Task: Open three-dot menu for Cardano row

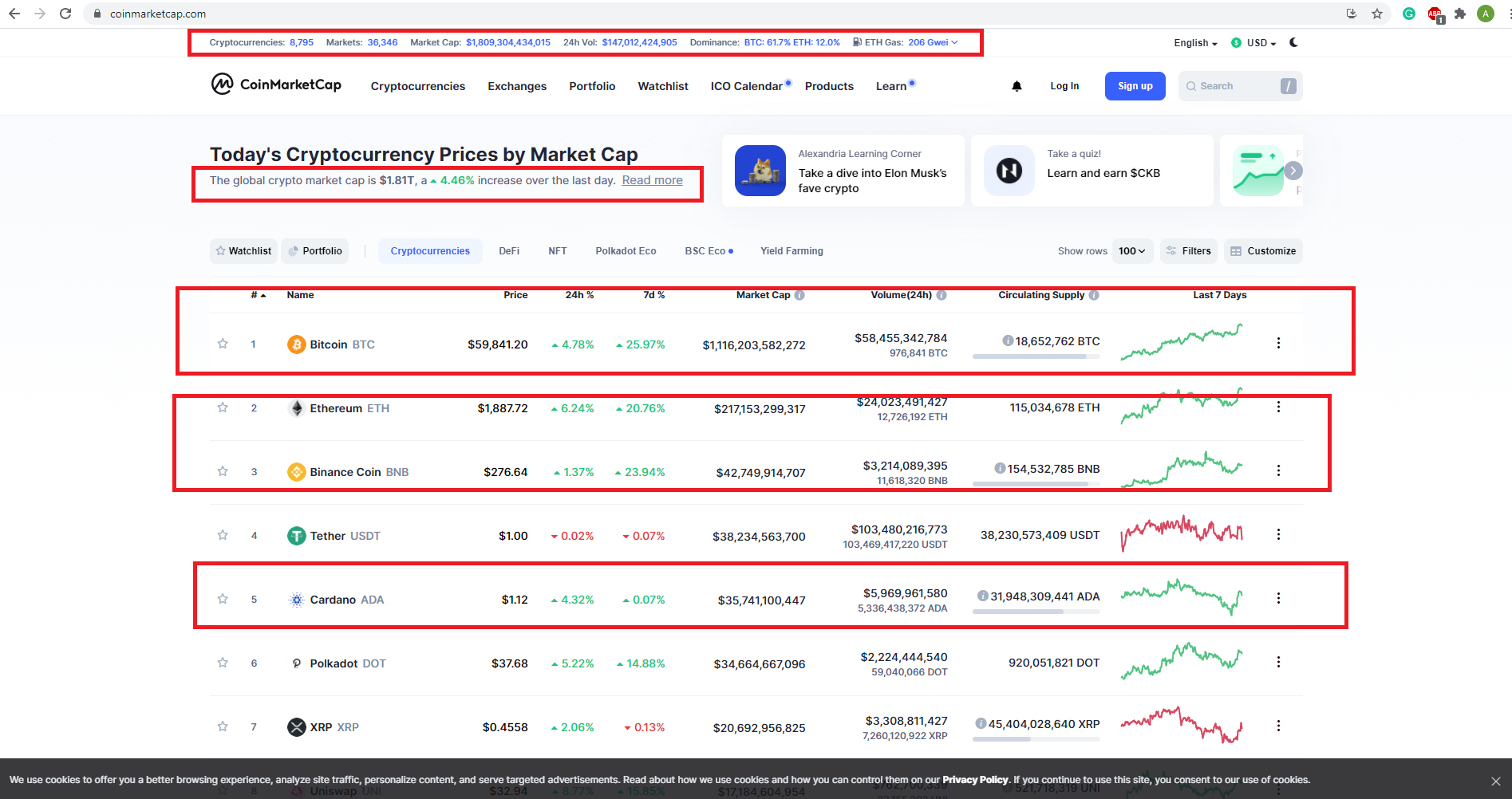Action: (1278, 598)
